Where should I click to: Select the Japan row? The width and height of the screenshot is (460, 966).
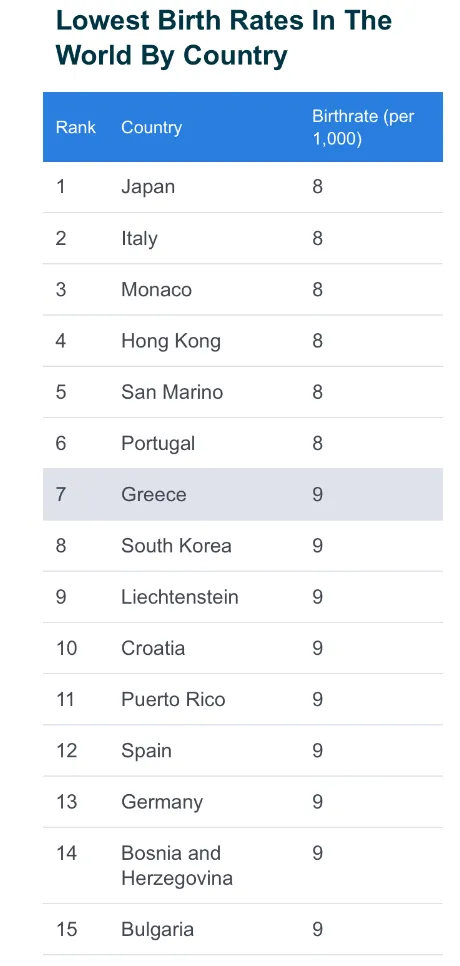(x=243, y=187)
